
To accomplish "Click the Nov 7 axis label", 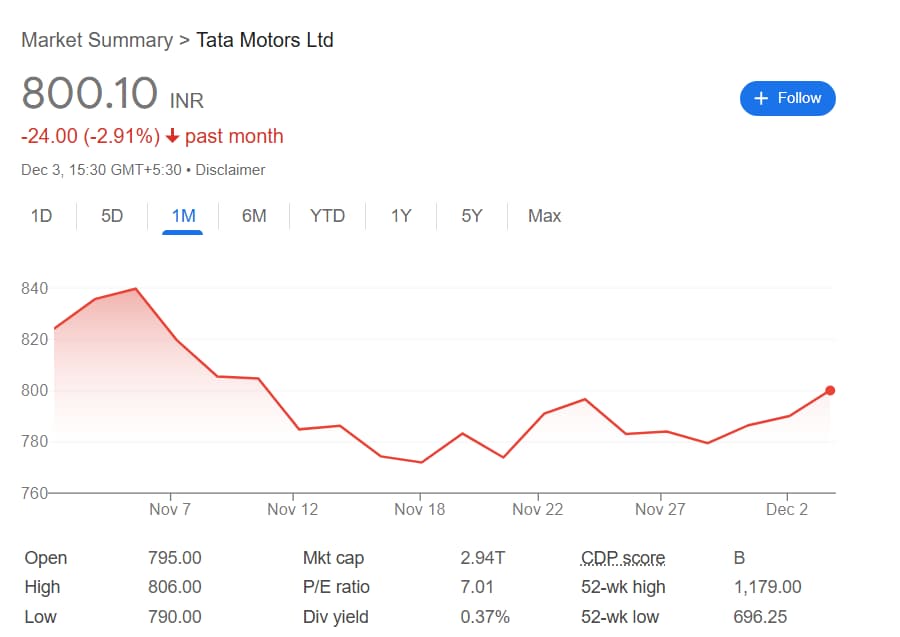I will [170, 509].
